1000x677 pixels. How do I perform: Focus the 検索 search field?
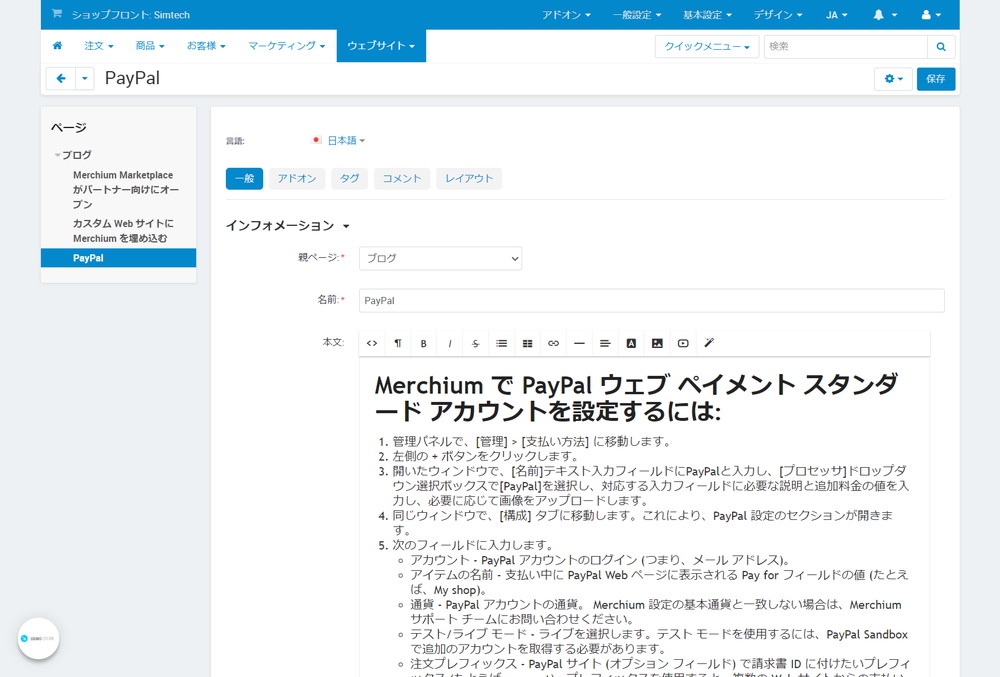click(x=846, y=47)
